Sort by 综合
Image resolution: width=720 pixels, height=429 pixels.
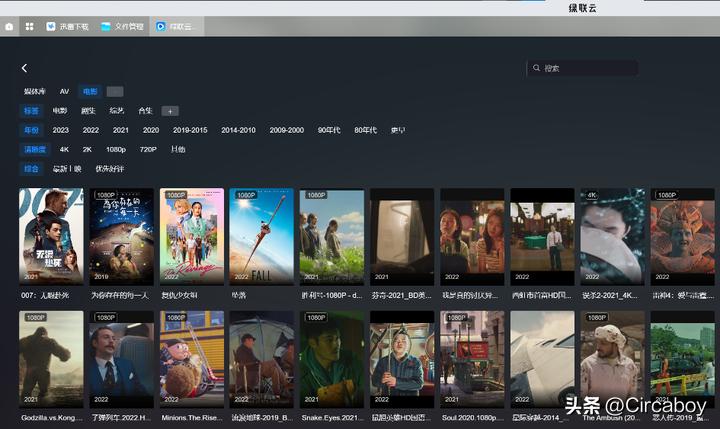point(31,169)
